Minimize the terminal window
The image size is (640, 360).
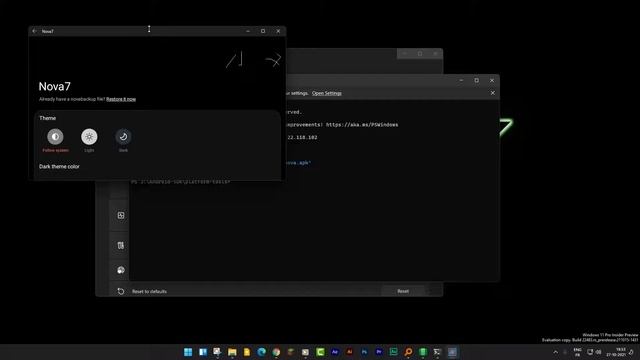point(461,80)
